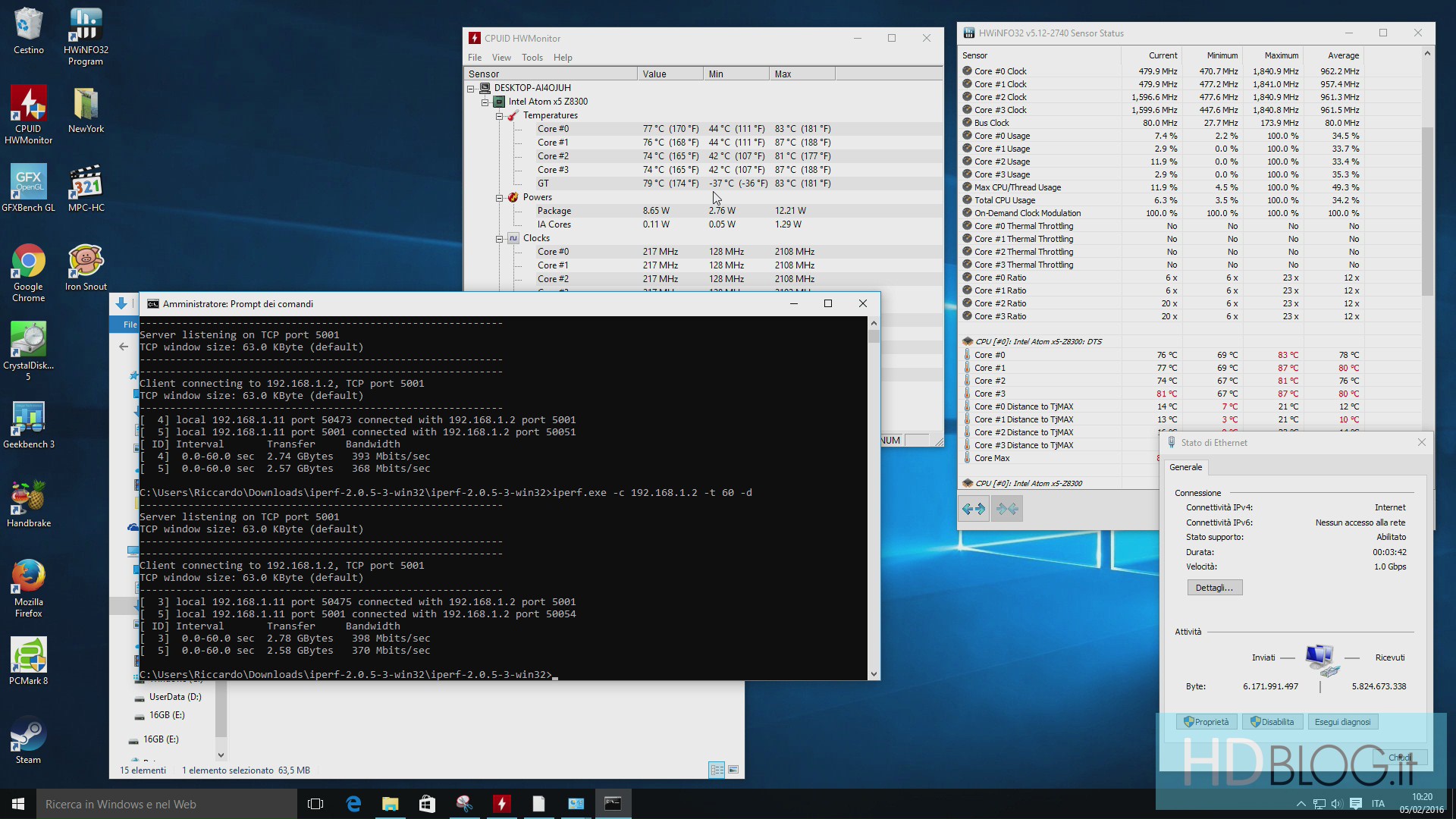The height and width of the screenshot is (819, 1456).
Task: Click the Disabilita button
Action: pos(1272,722)
